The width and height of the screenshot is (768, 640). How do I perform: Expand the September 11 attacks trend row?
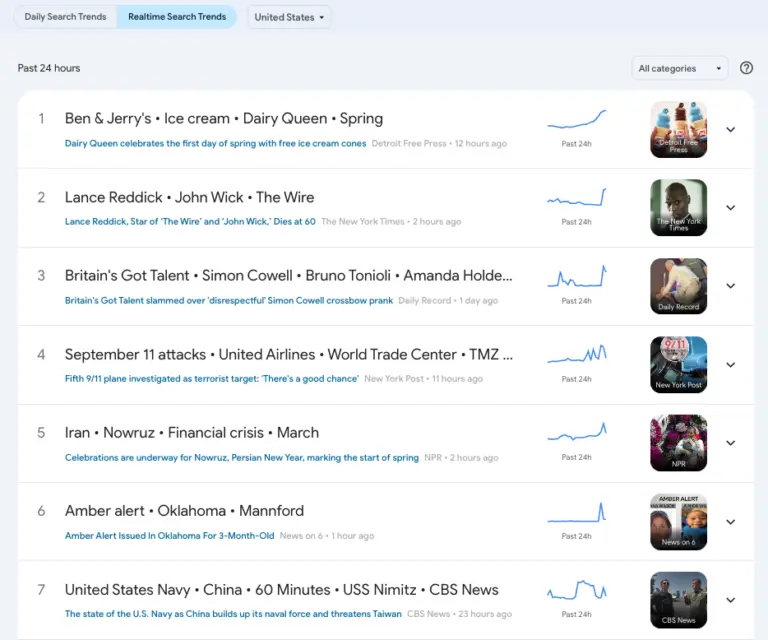click(x=730, y=365)
